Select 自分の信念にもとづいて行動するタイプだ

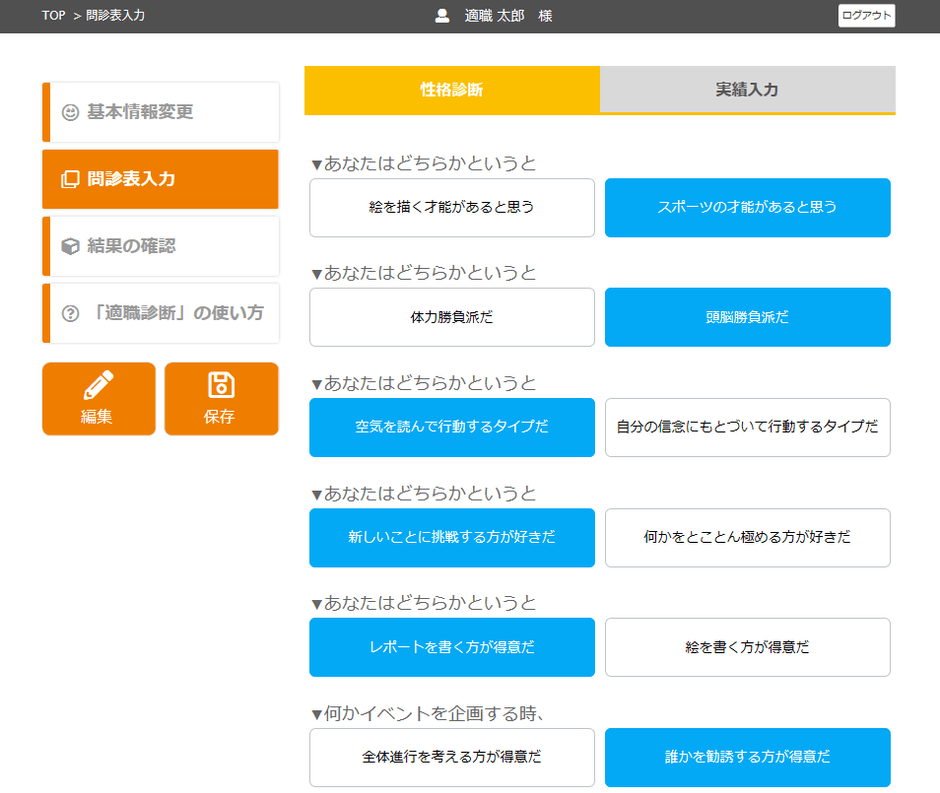click(x=747, y=428)
